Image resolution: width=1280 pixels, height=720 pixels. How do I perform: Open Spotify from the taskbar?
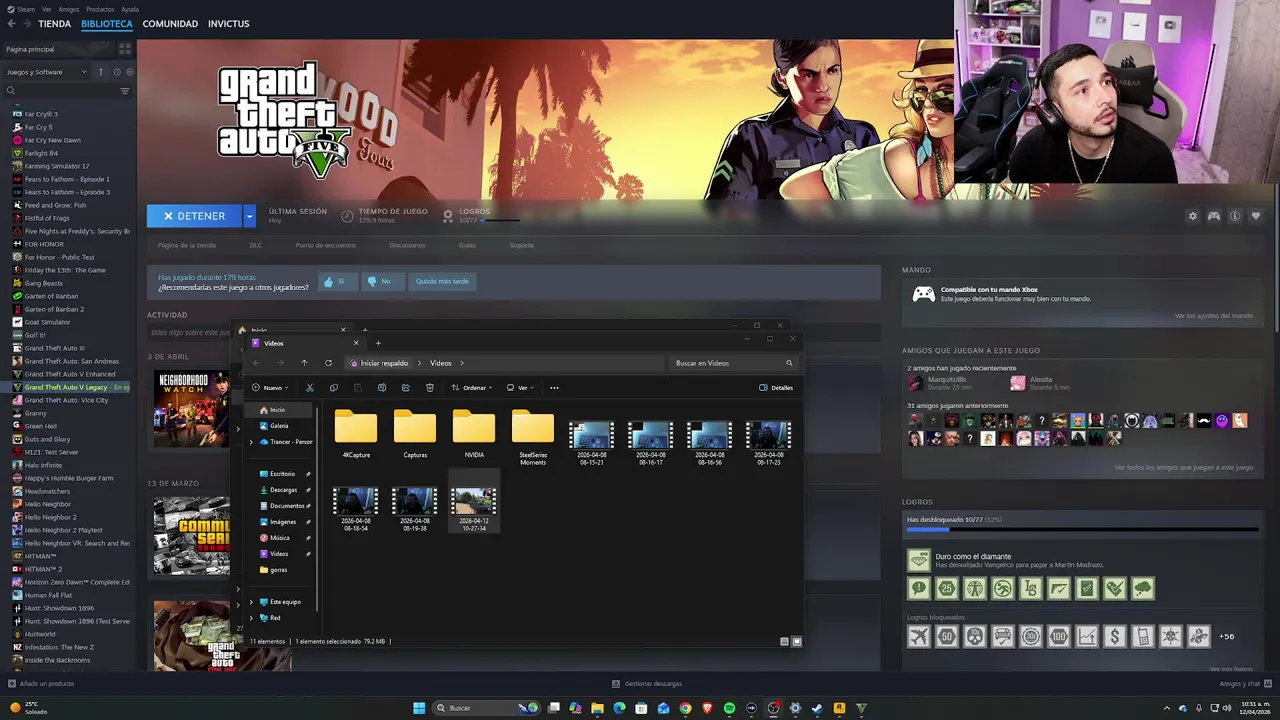pyautogui.click(x=729, y=708)
